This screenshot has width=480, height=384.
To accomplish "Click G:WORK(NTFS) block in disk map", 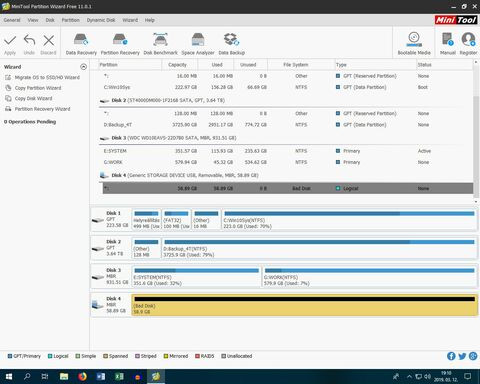I will (x=369, y=277).
